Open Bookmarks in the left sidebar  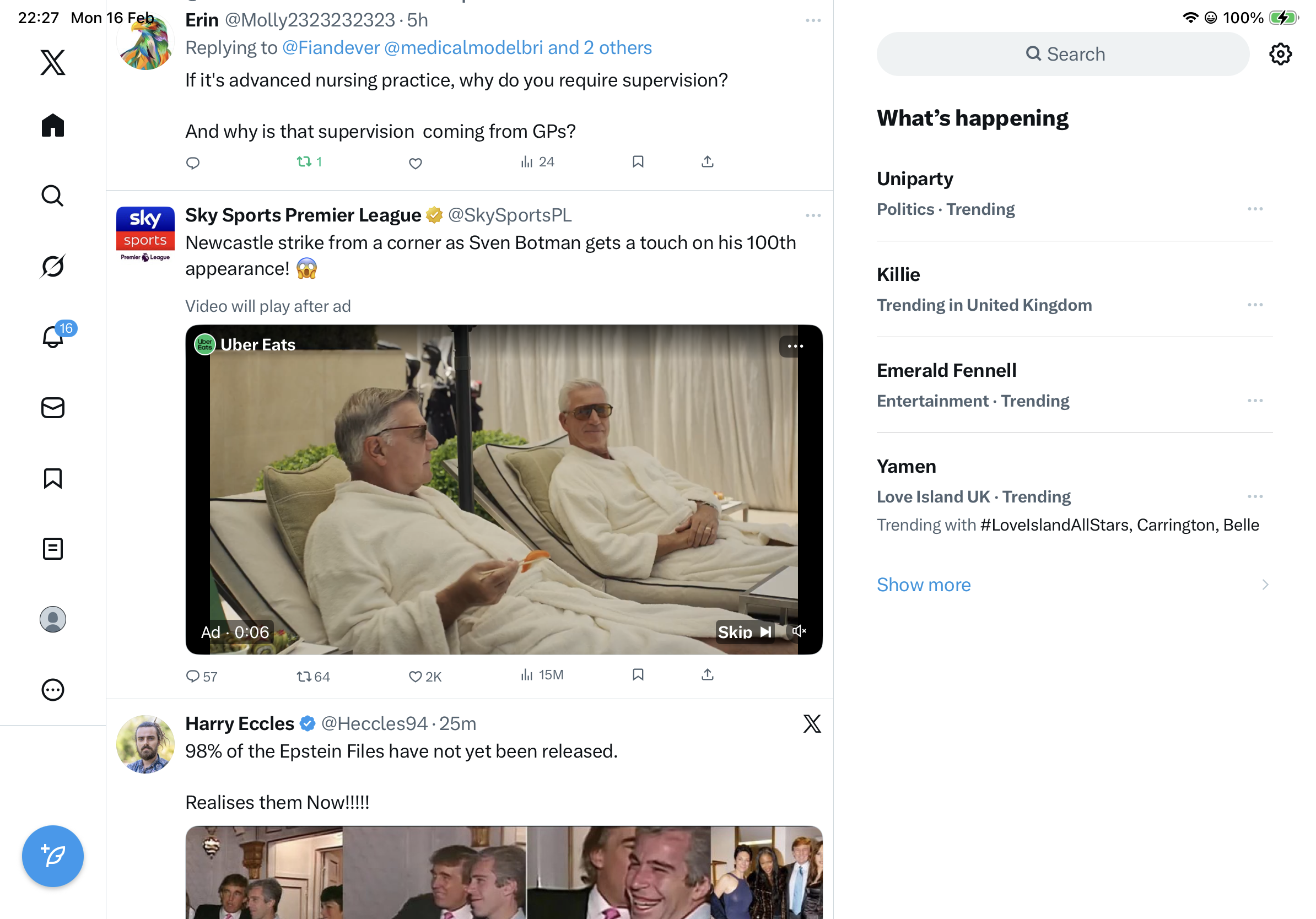coord(53,478)
